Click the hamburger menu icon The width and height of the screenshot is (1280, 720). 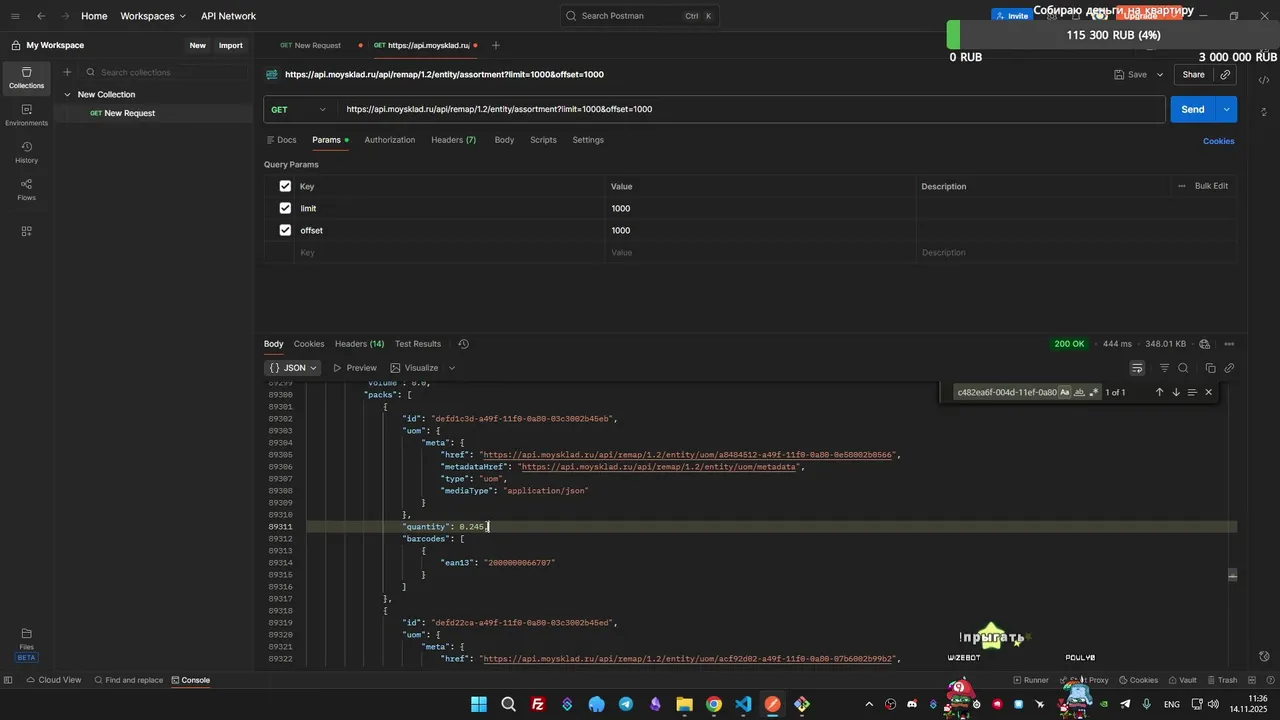coord(15,16)
